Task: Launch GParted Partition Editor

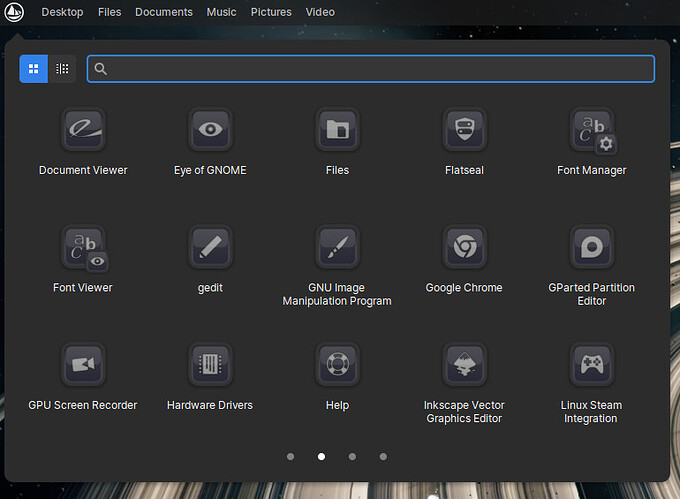Action: click(592, 247)
